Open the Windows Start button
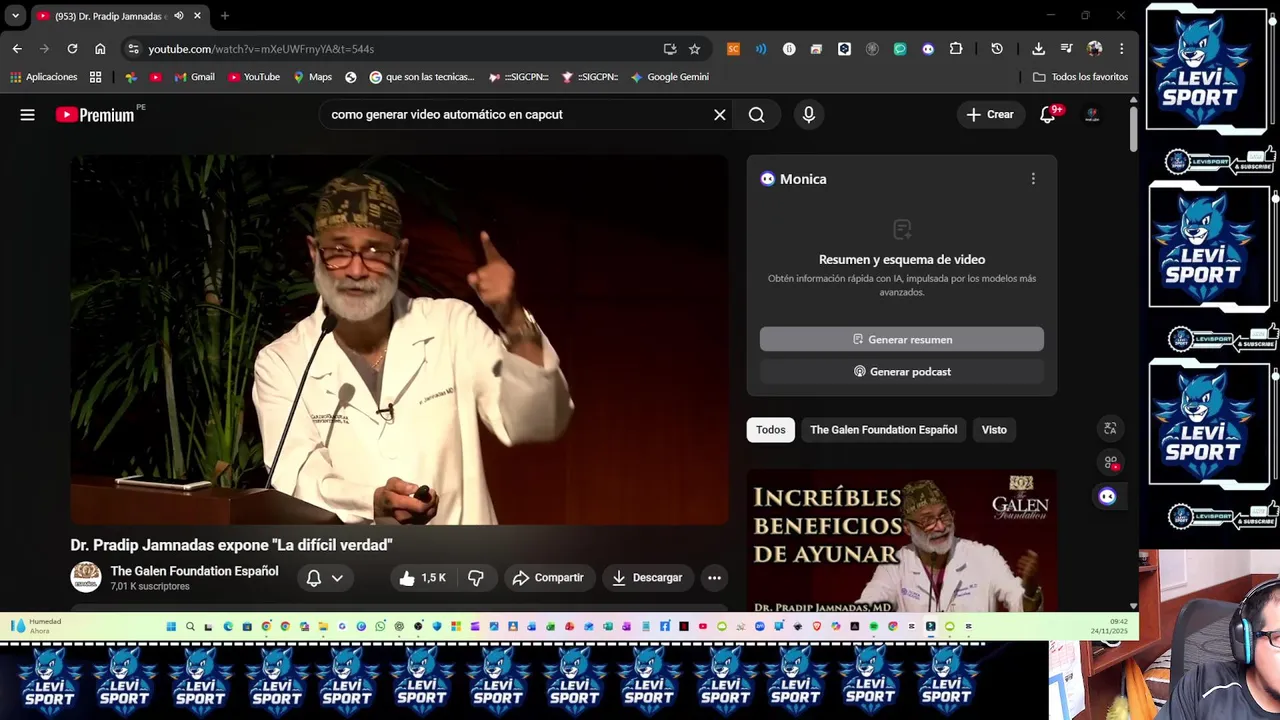1280x720 pixels. pos(171,627)
